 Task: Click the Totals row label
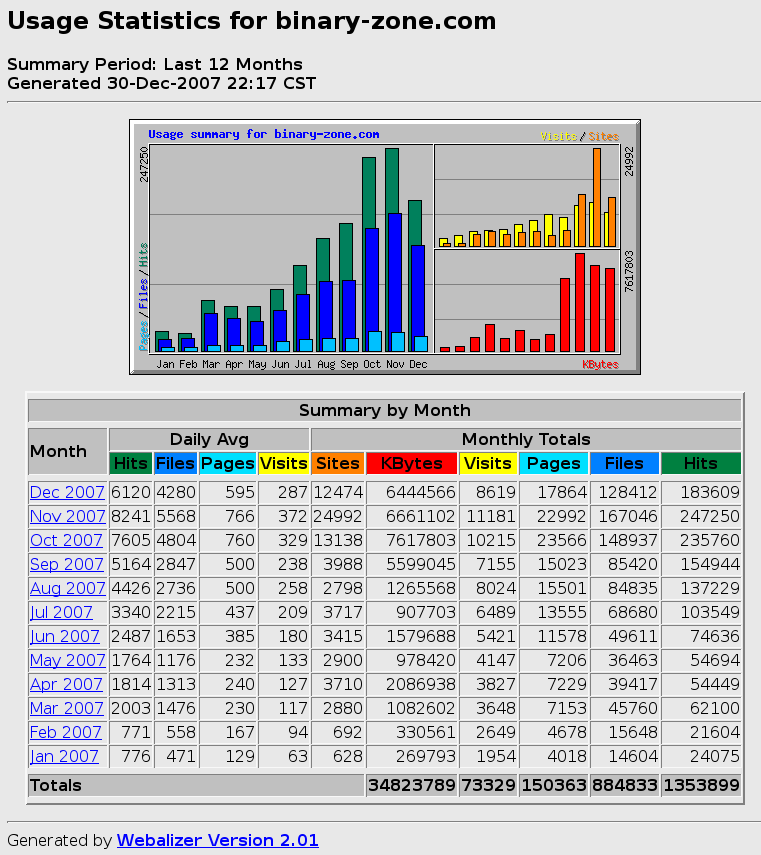(x=56, y=786)
